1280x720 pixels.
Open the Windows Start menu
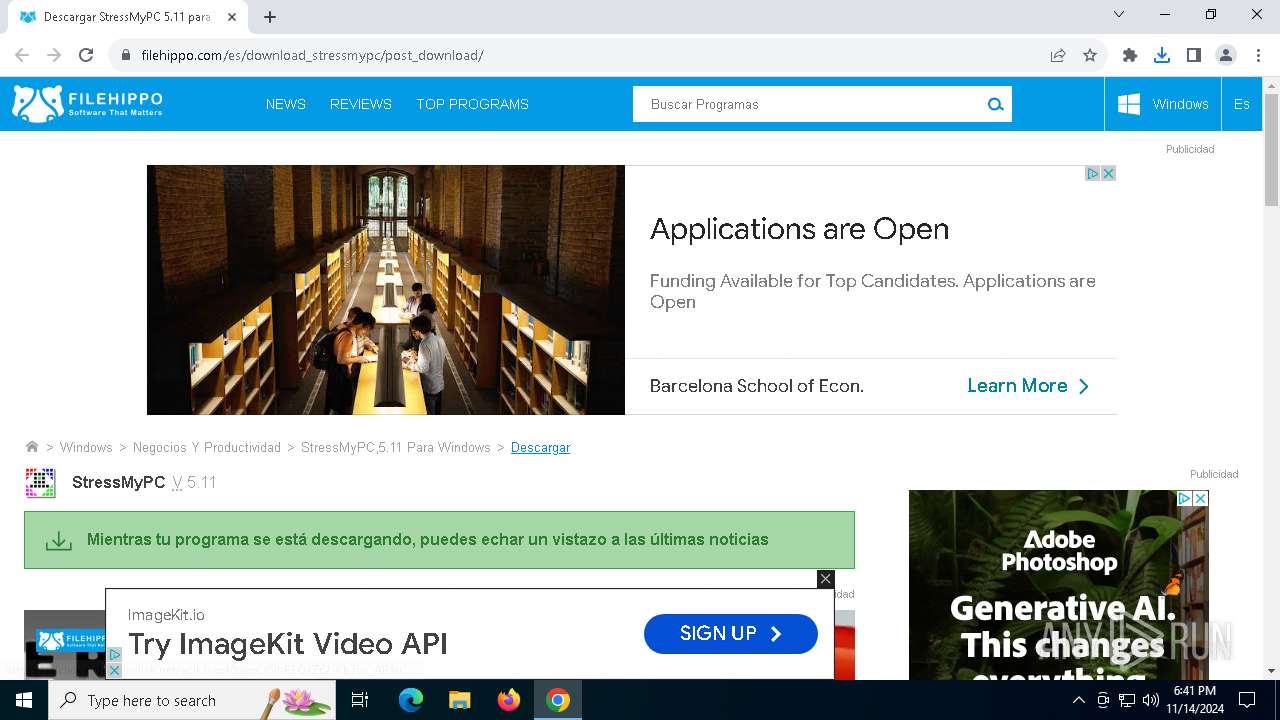[24, 700]
